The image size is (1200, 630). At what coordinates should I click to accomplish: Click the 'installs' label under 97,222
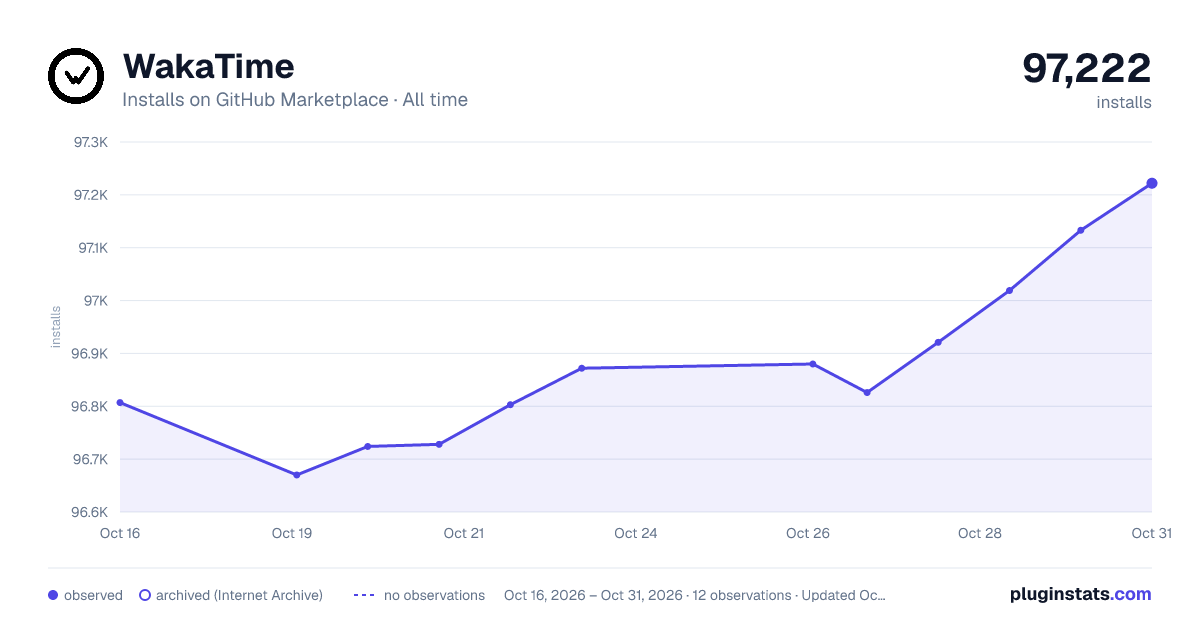click(1124, 102)
